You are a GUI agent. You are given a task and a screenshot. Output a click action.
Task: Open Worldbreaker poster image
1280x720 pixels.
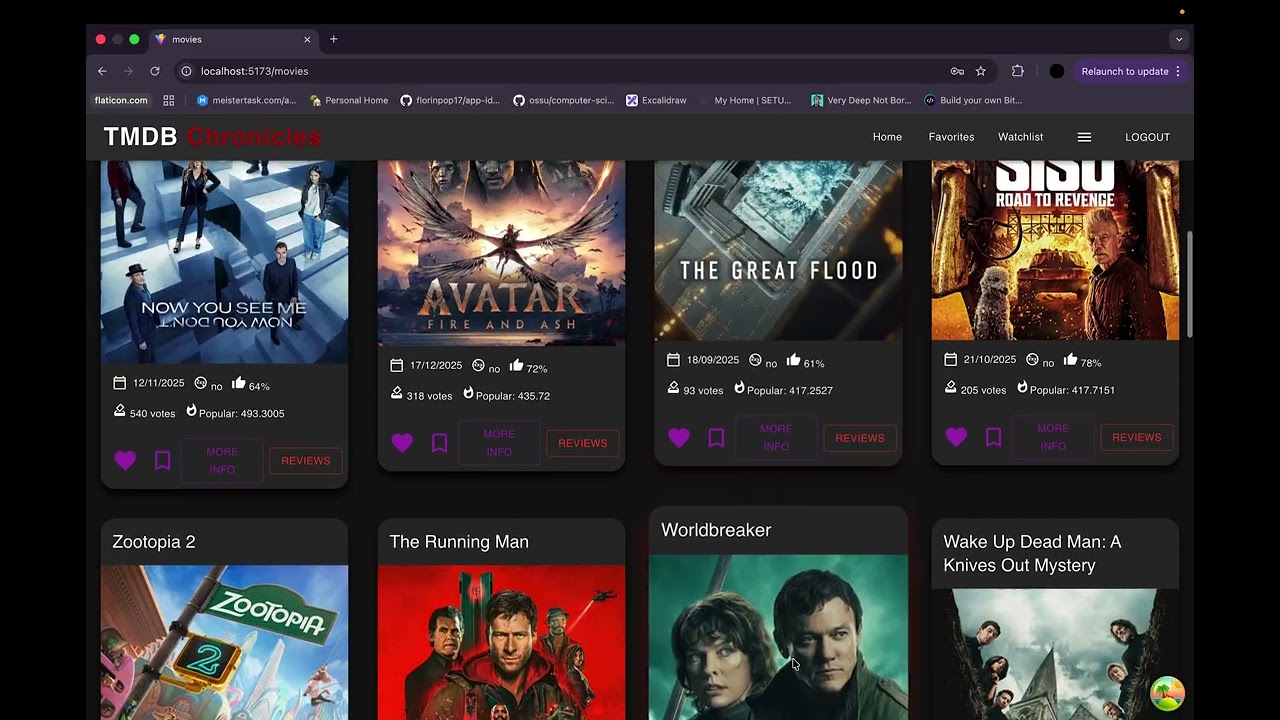778,637
